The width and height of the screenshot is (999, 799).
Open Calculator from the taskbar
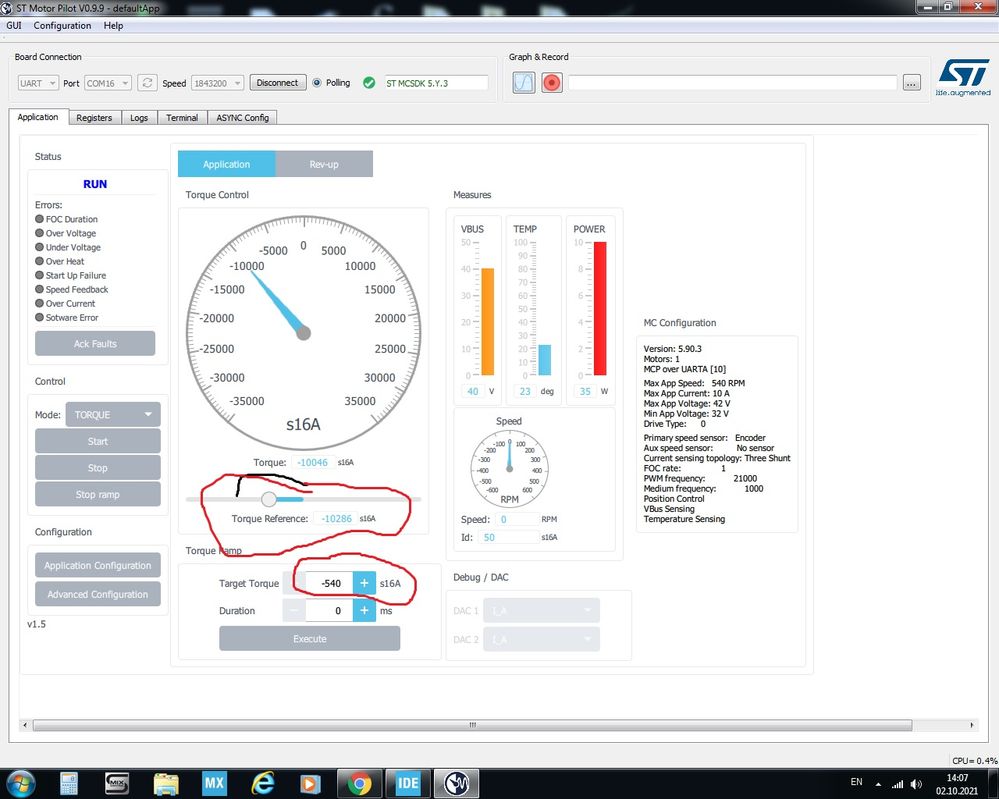[x=68, y=784]
